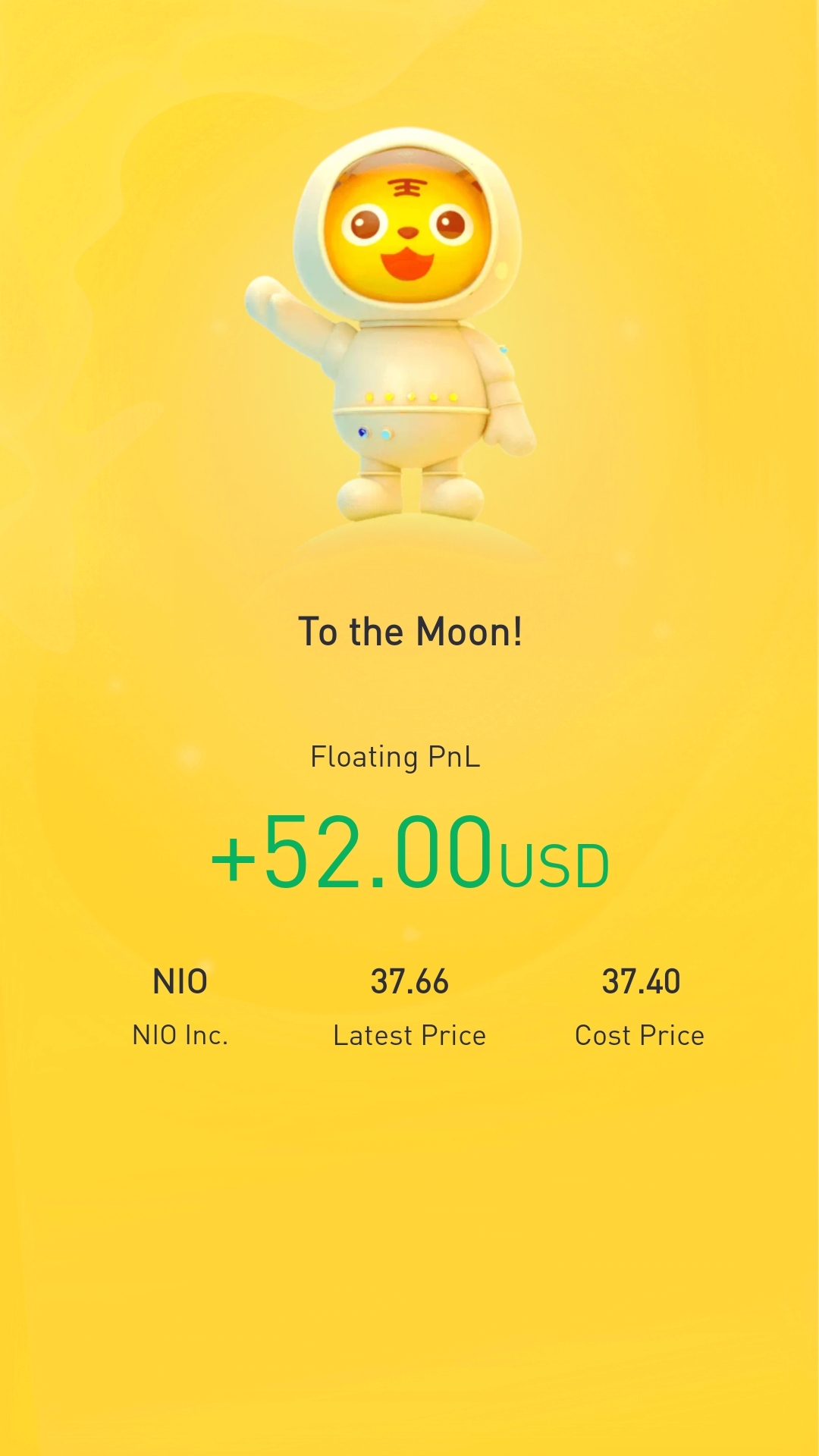Click the yellow dot belt on spacesuit
819x1456 pixels.
pyautogui.click(x=410, y=397)
